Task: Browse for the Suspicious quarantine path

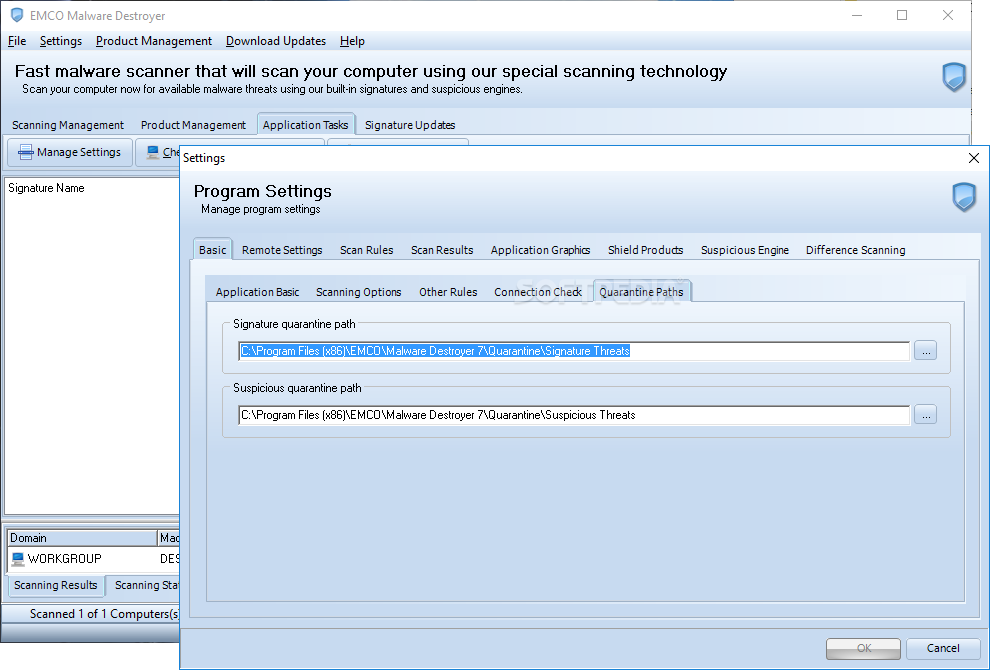Action: tap(925, 414)
